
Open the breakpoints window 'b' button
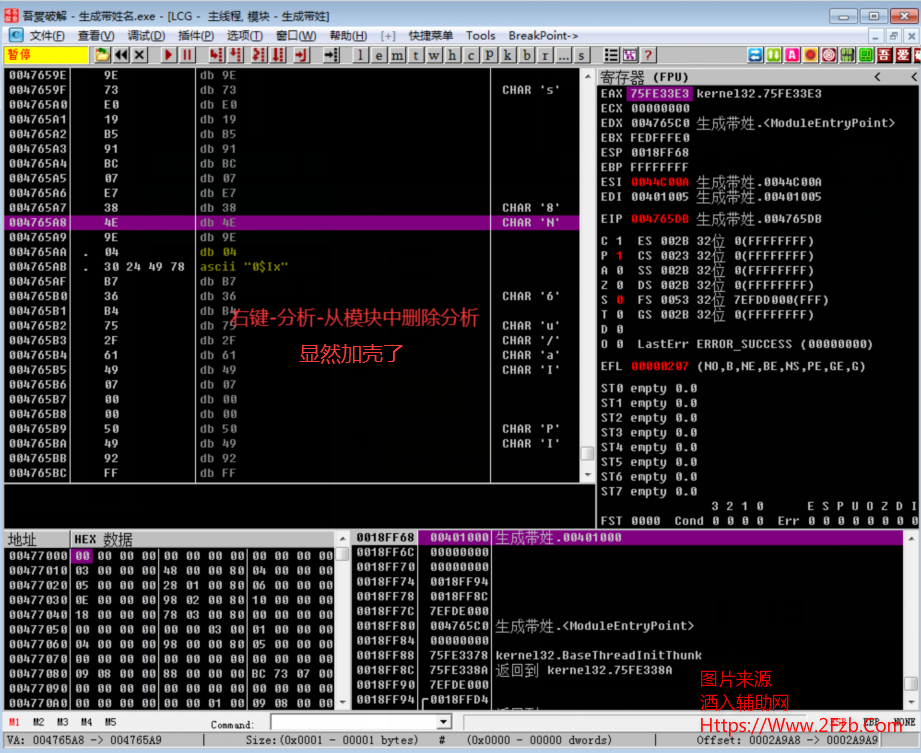(527, 55)
